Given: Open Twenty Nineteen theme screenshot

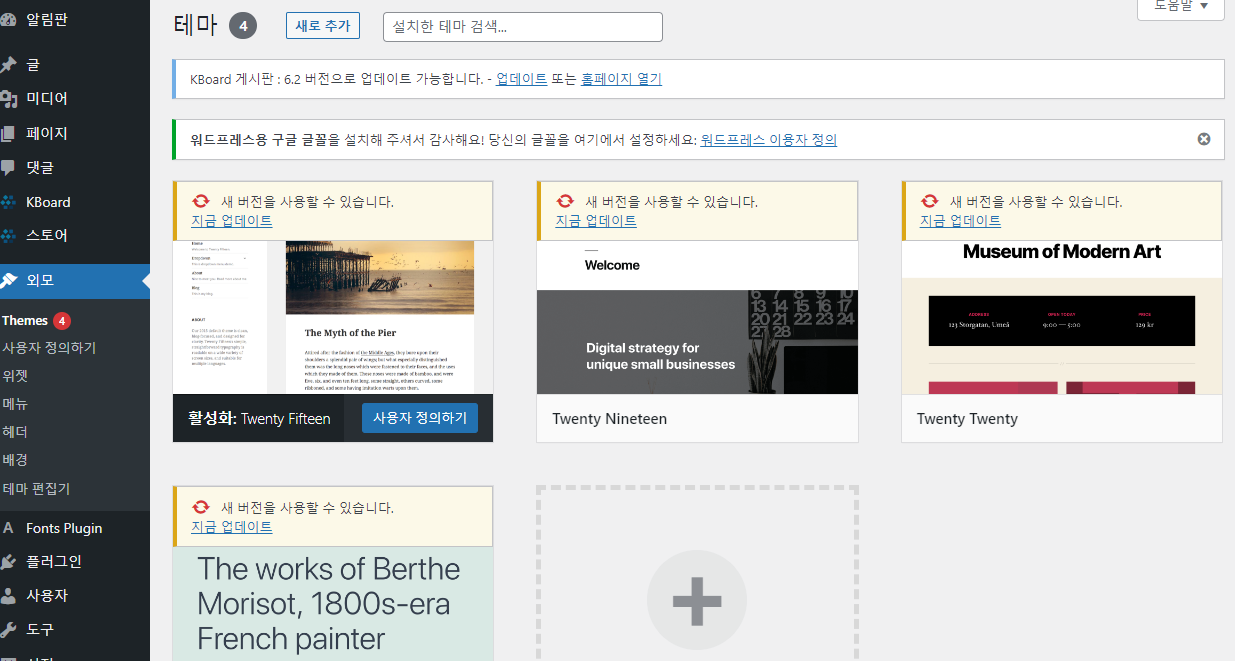Looking at the screenshot, I should [698, 317].
